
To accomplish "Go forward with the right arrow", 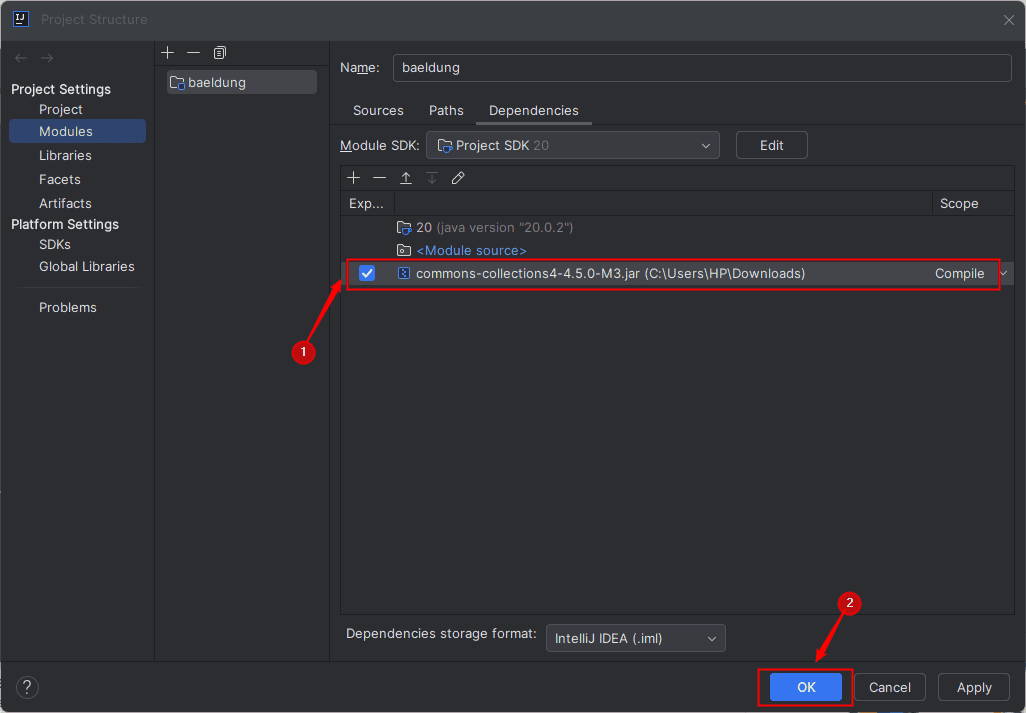I will point(47,58).
